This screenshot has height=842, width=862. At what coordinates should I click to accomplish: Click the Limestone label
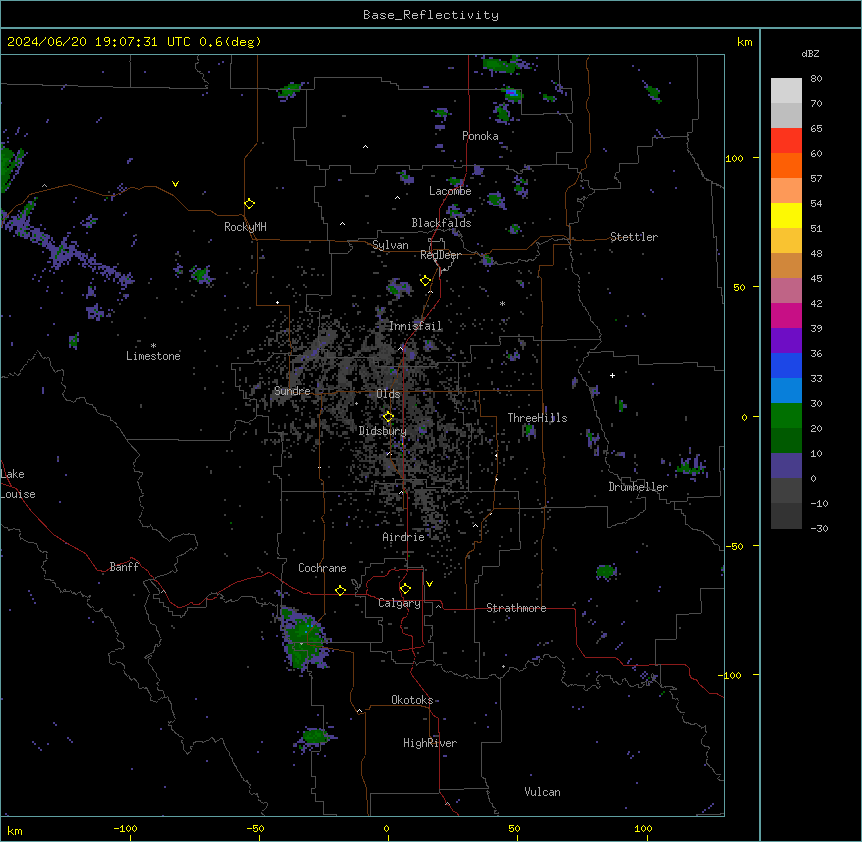[153, 356]
